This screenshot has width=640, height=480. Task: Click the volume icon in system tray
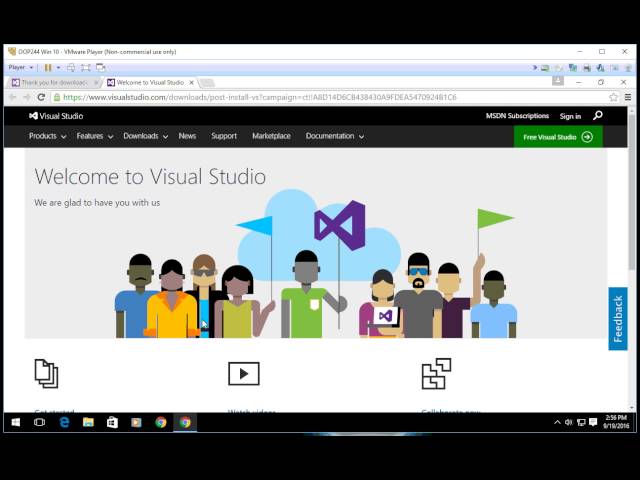coord(569,422)
